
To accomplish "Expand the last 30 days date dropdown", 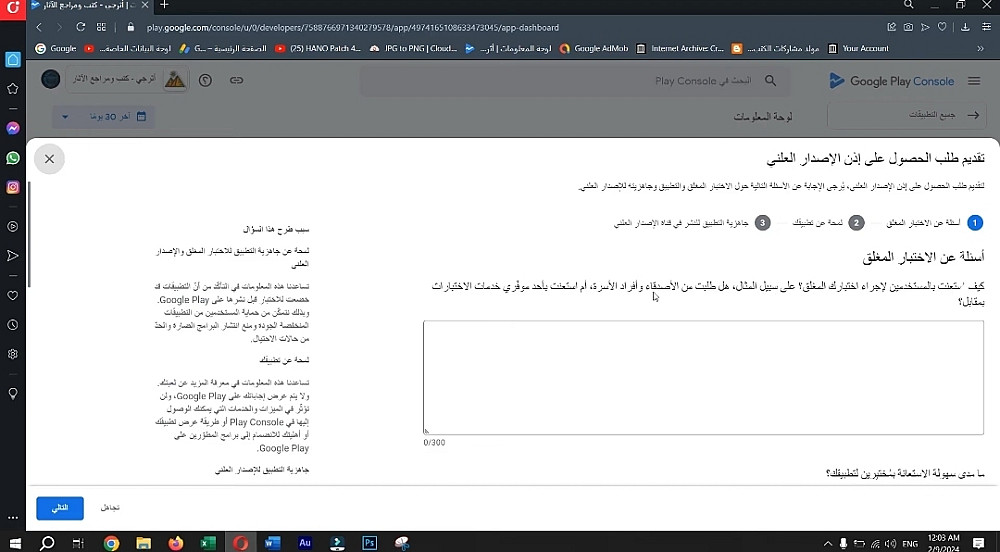I will [x=103, y=117].
